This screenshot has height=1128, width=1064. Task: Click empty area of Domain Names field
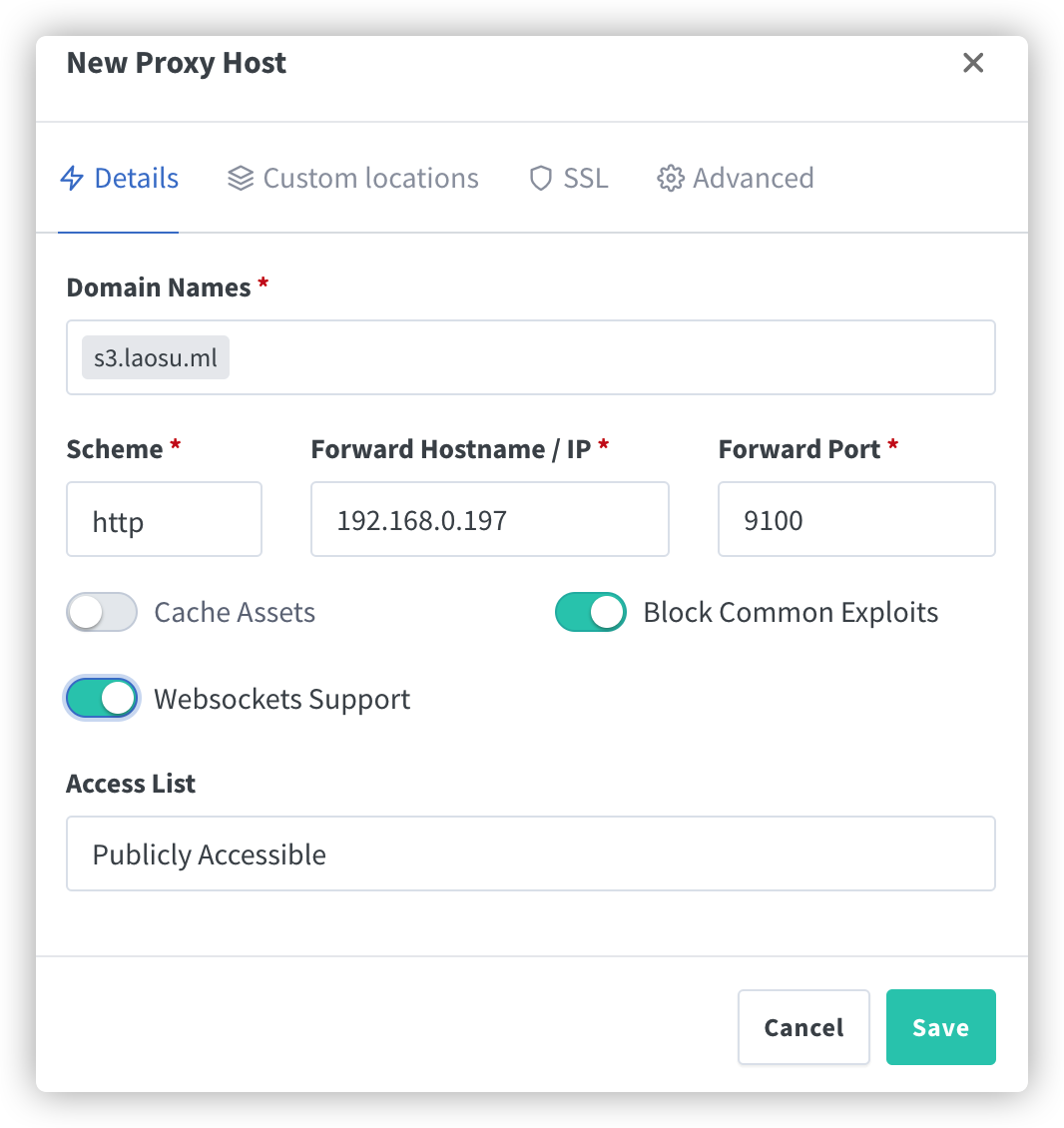coord(612,357)
